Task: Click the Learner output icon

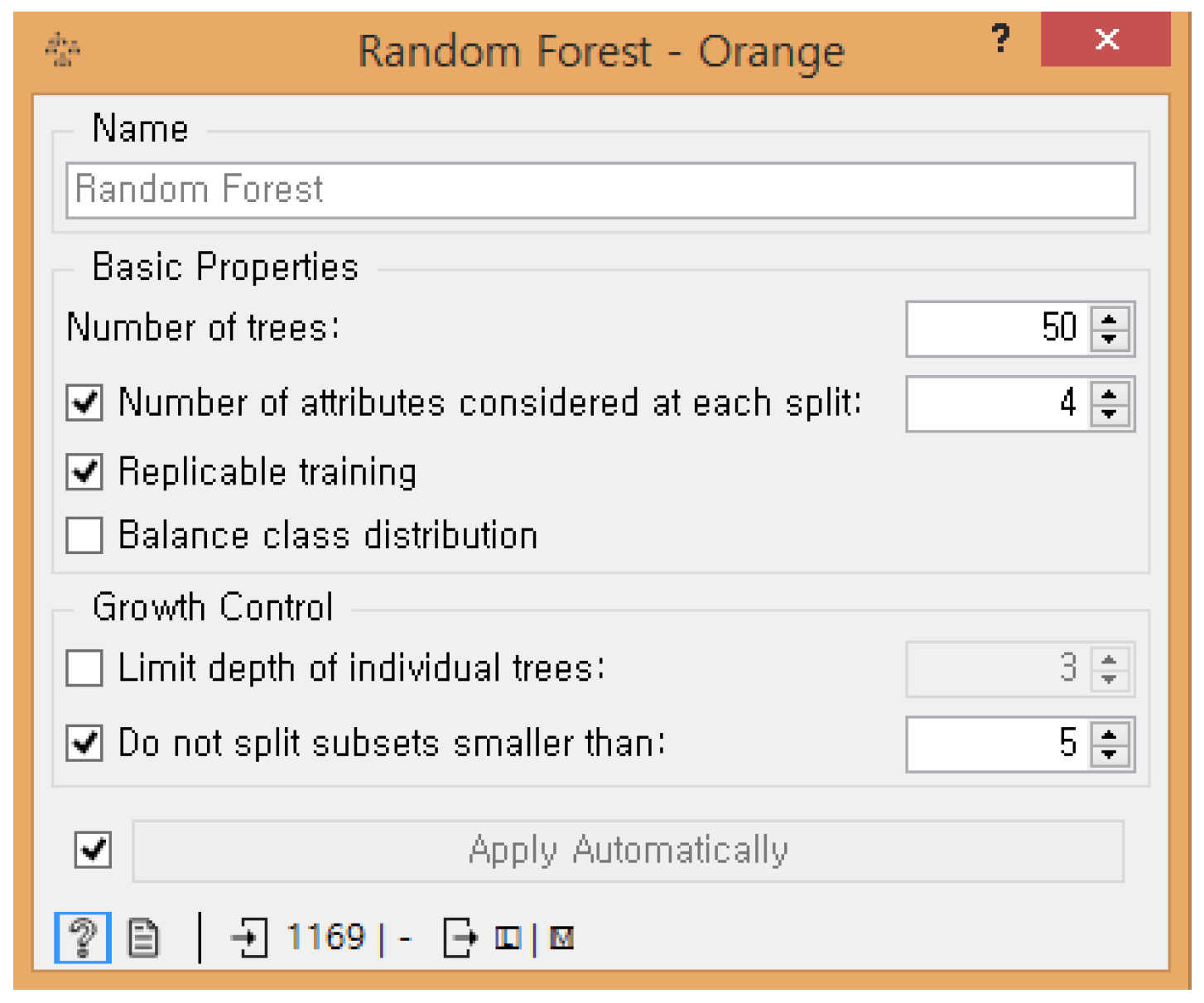Action: (508, 938)
